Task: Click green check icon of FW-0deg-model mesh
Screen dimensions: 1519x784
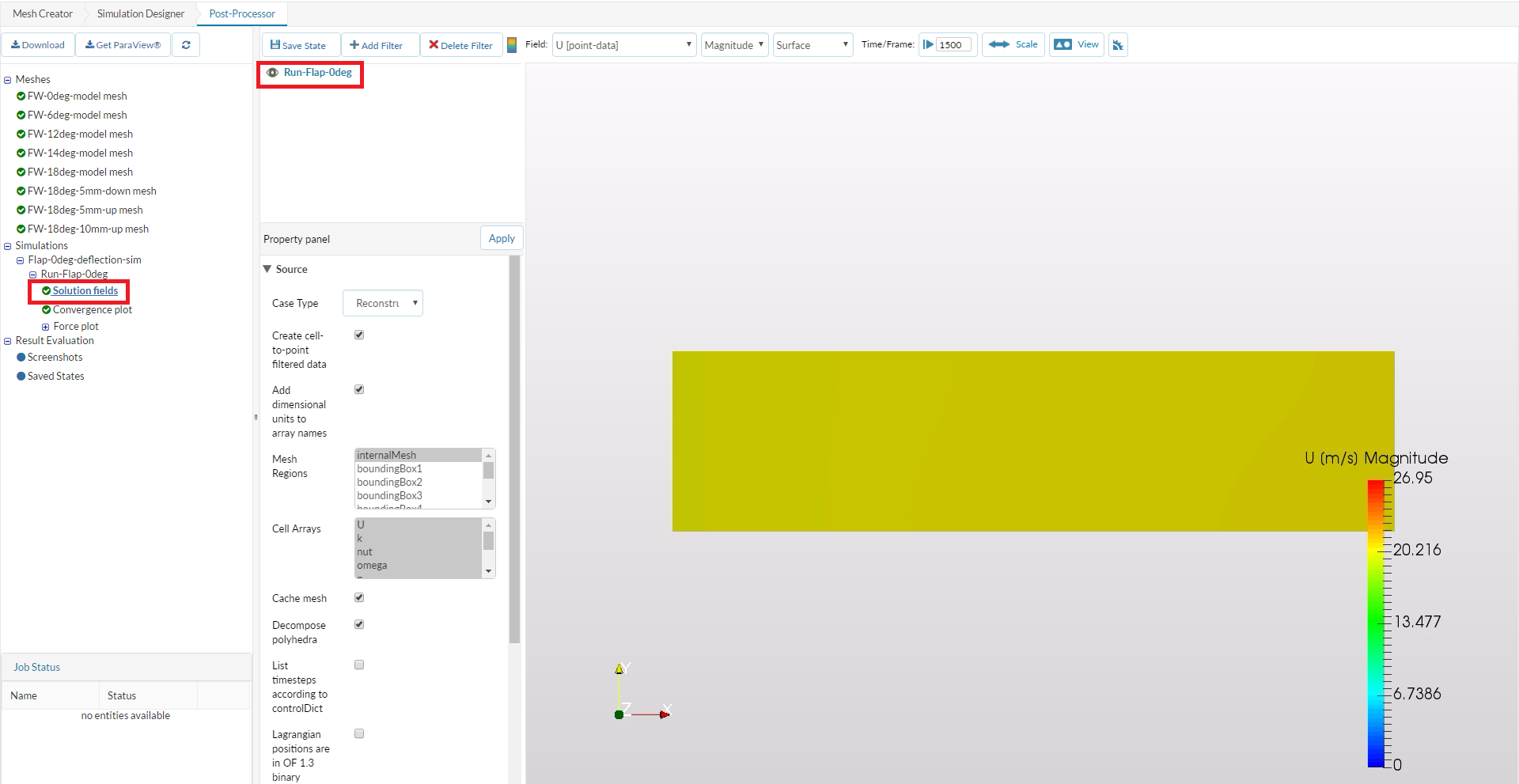Action: [x=21, y=96]
